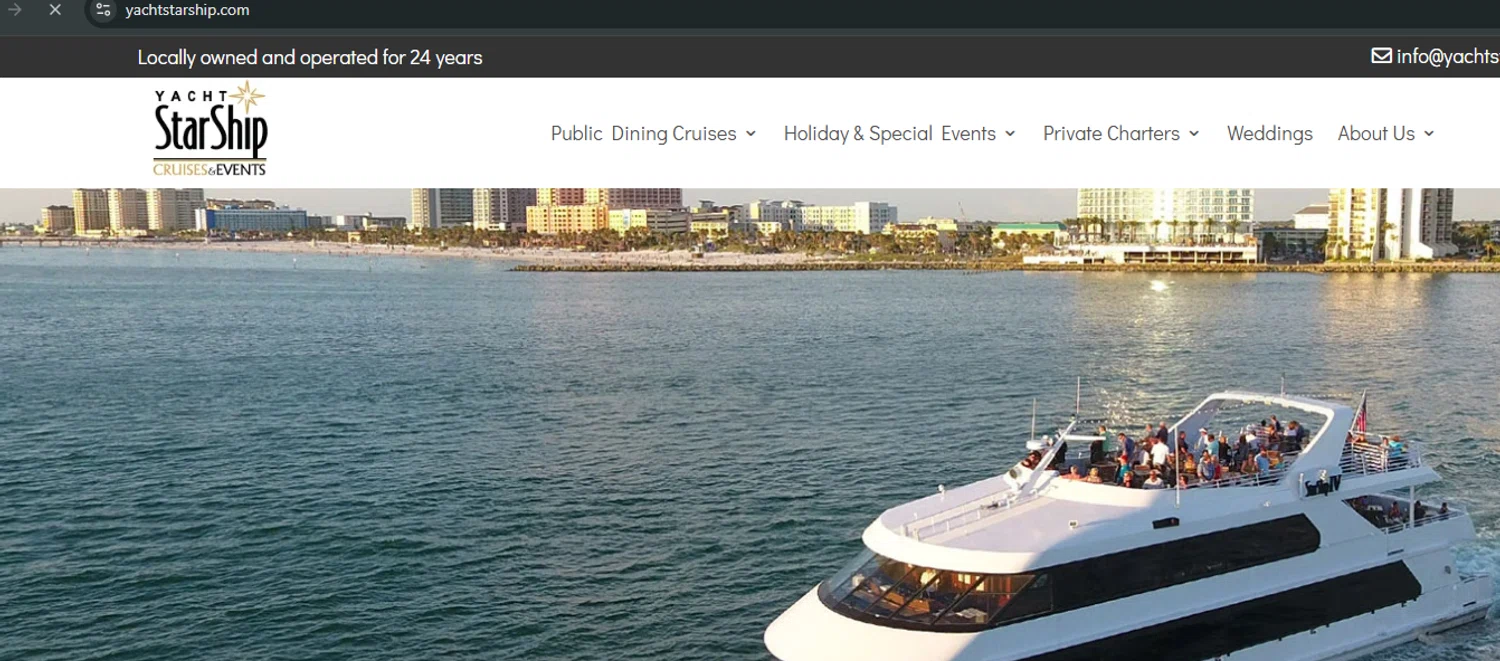Viewport: 1500px width, 661px height.
Task: Expand Holiday & Special Events chevron
Action: click(x=1010, y=134)
